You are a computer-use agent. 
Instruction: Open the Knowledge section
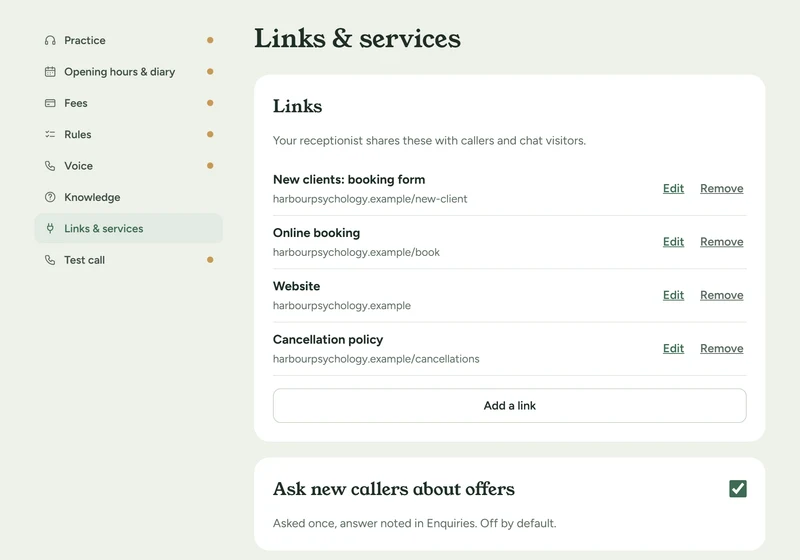point(129,197)
